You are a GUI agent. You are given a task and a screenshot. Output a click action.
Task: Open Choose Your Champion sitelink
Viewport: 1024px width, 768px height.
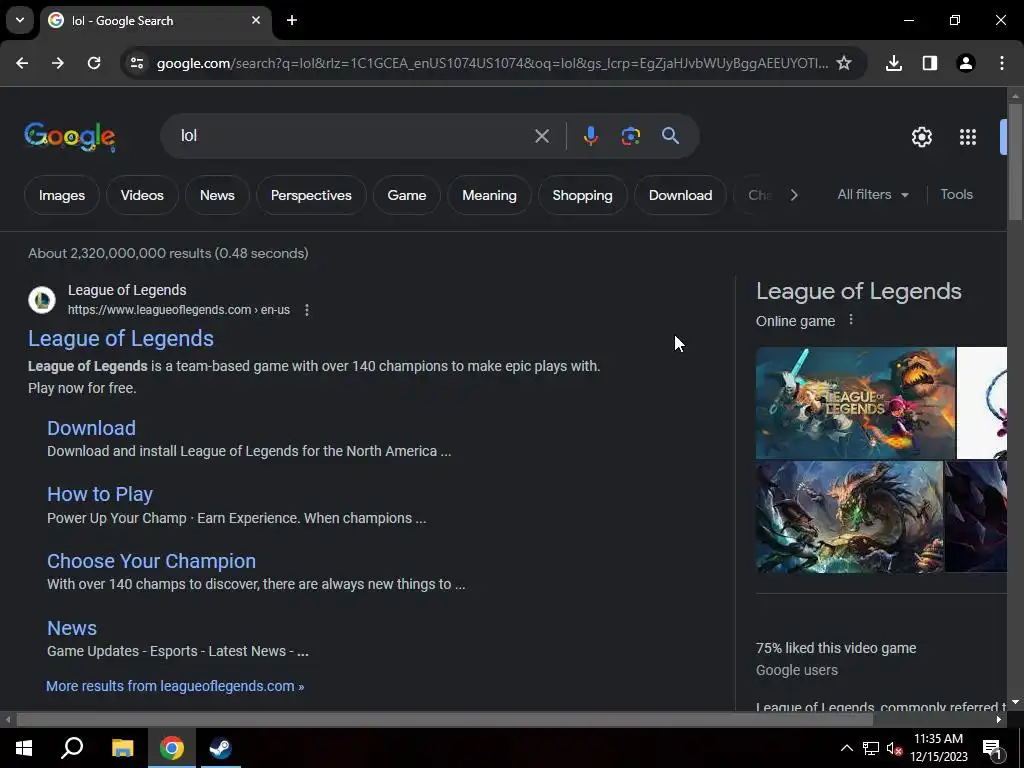pyautogui.click(x=152, y=561)
